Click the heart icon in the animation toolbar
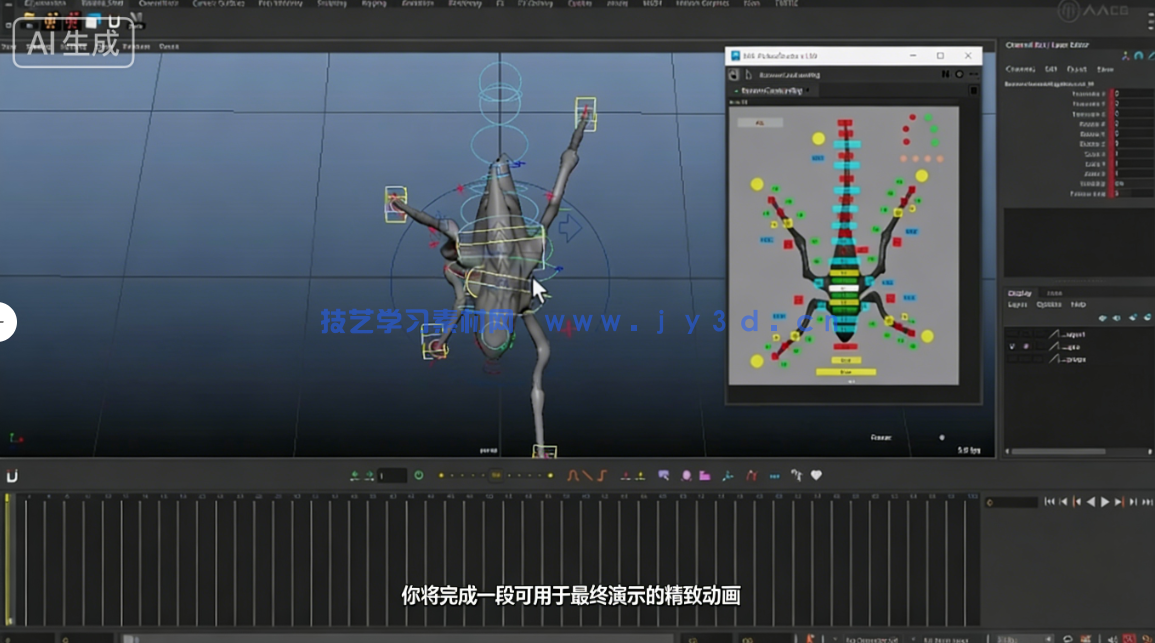The height and width of the screenshot is (643, 1155). click(816, 476)
